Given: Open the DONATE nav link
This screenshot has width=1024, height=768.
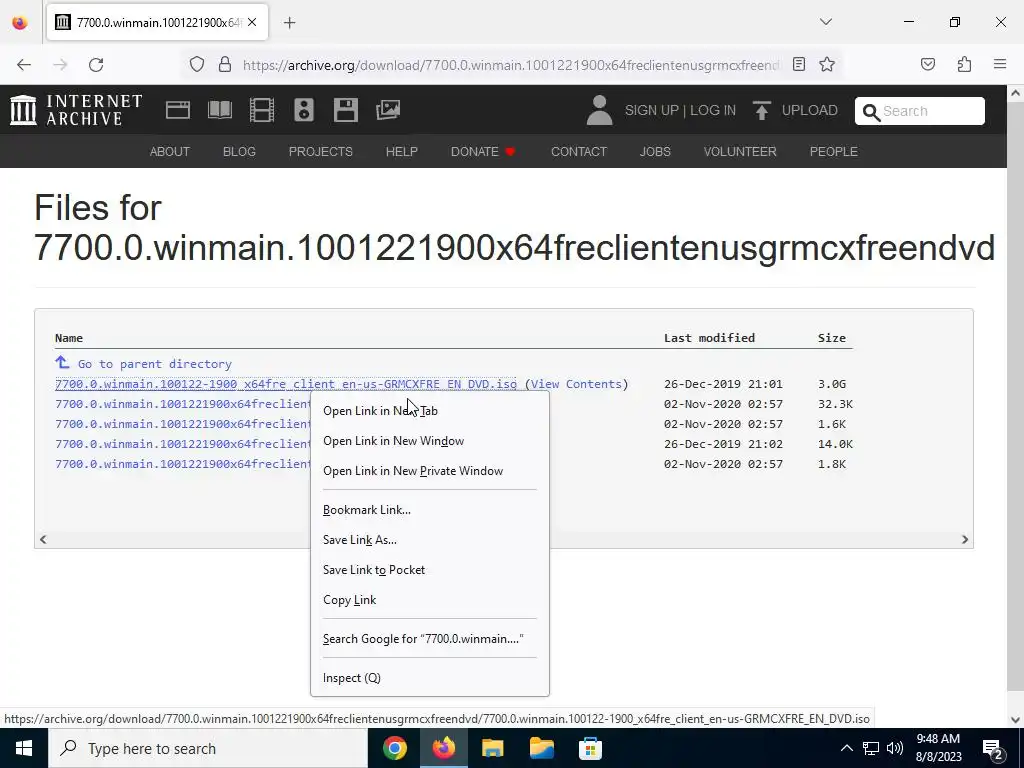Looking at the screenshot, I should pyautogui.click(x=483, y=152).
